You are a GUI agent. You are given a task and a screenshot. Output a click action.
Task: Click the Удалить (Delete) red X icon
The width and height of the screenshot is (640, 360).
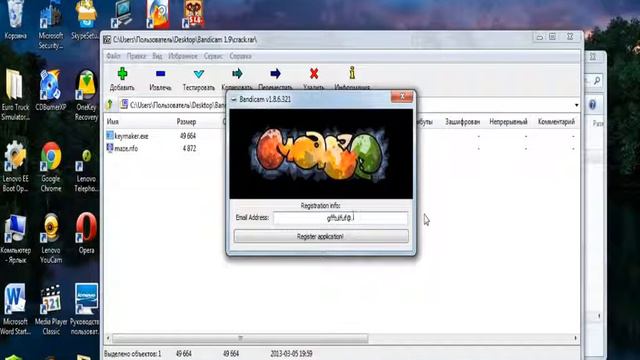(x=314, y=73)
